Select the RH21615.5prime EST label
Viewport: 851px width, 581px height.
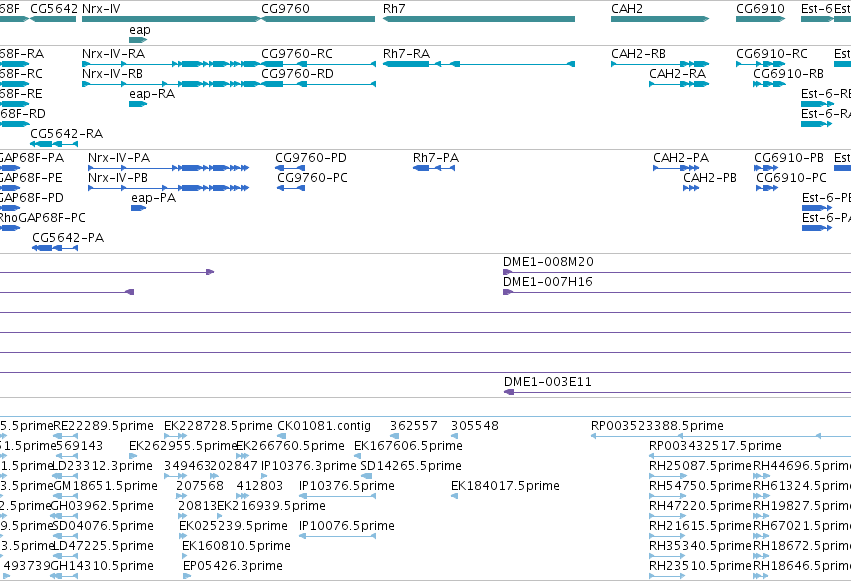coord(700,526)
